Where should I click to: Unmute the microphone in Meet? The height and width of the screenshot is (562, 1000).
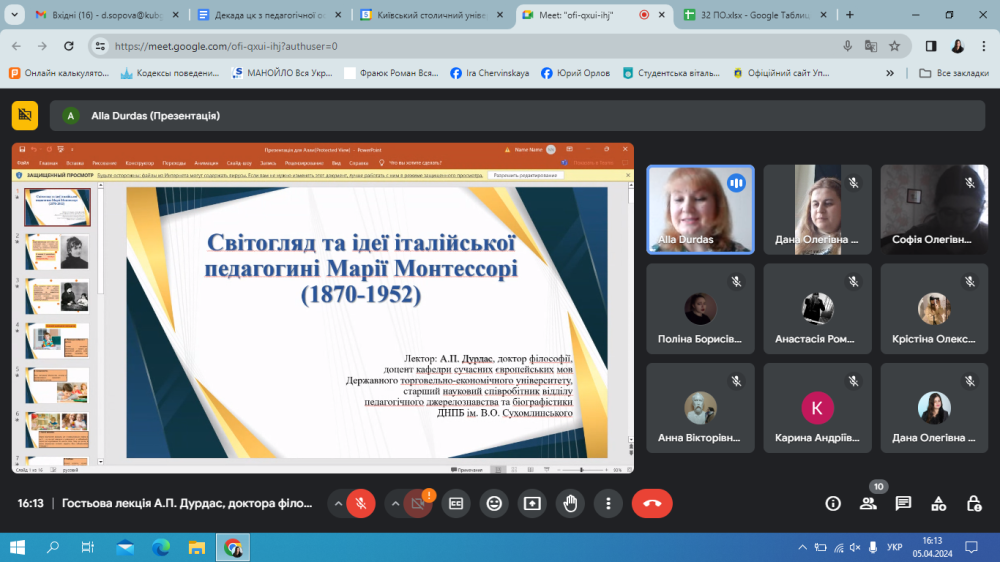pos(361,503)
